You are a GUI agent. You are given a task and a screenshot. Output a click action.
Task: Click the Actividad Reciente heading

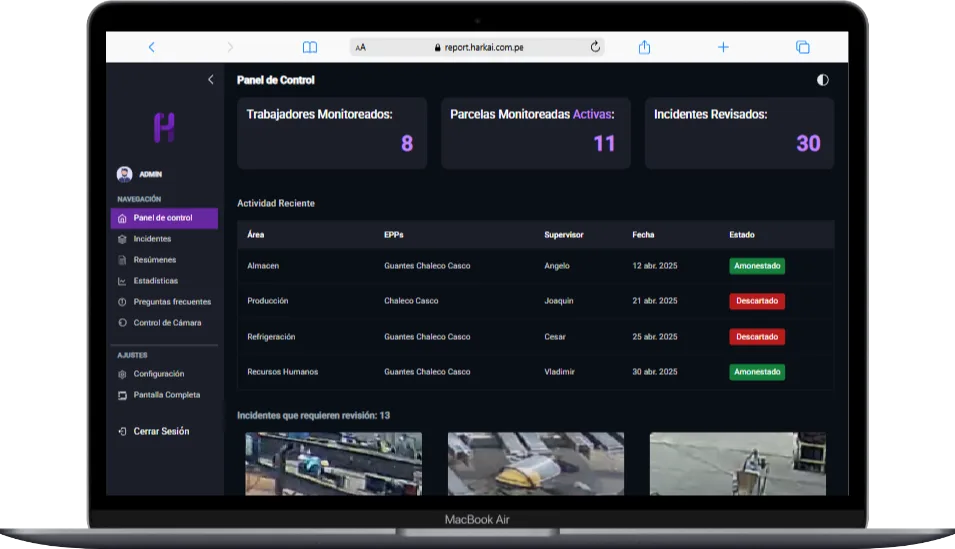[x=276, y=204]
